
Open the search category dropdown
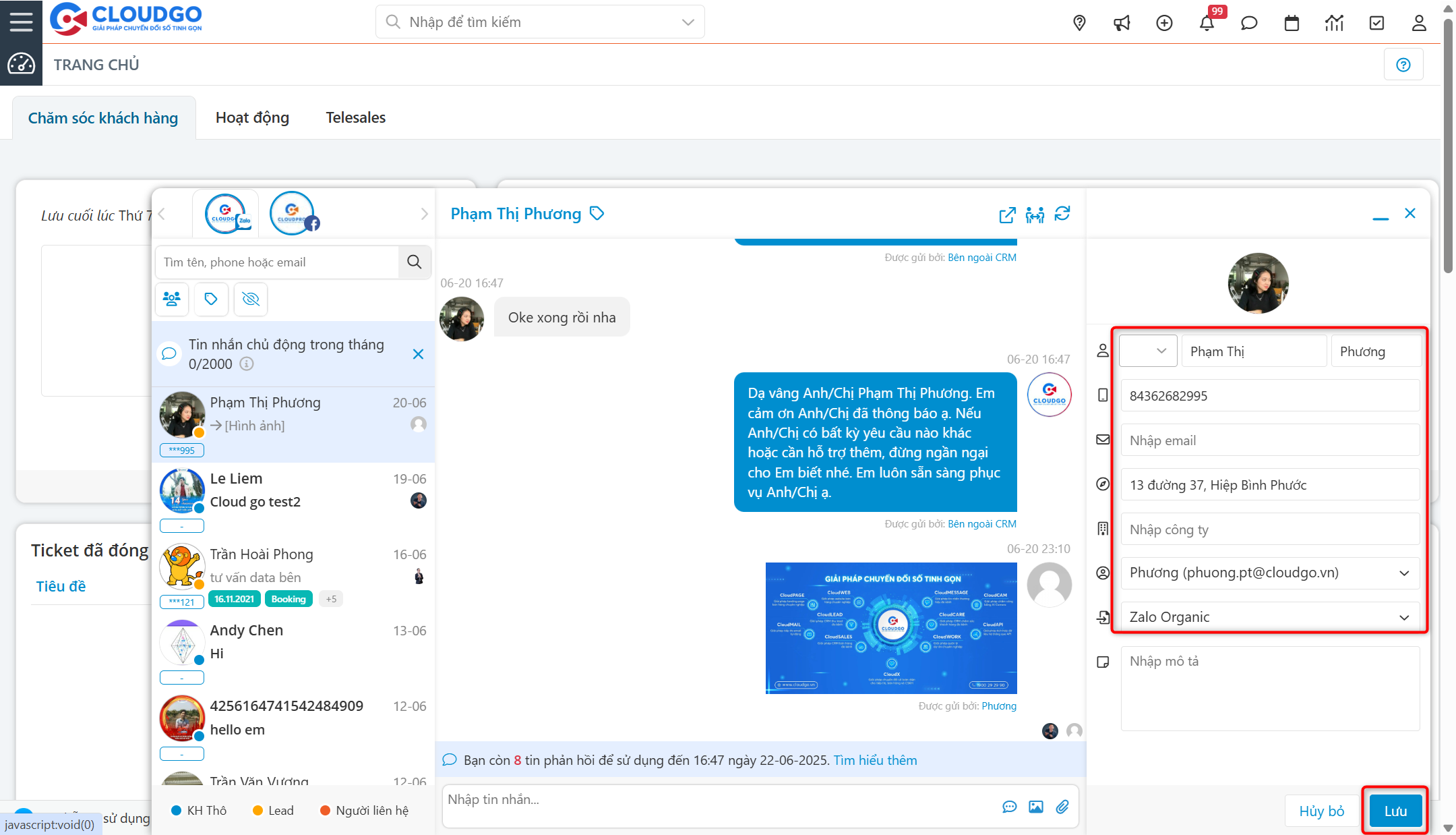coord(687,22)
